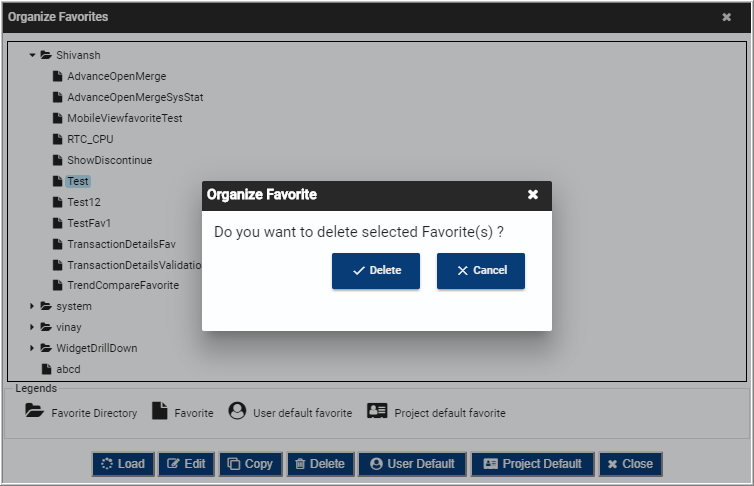The width and height of the screenshot is (754, 486).
Task: Load the selected favorite
Action: [x=123, y=464]
